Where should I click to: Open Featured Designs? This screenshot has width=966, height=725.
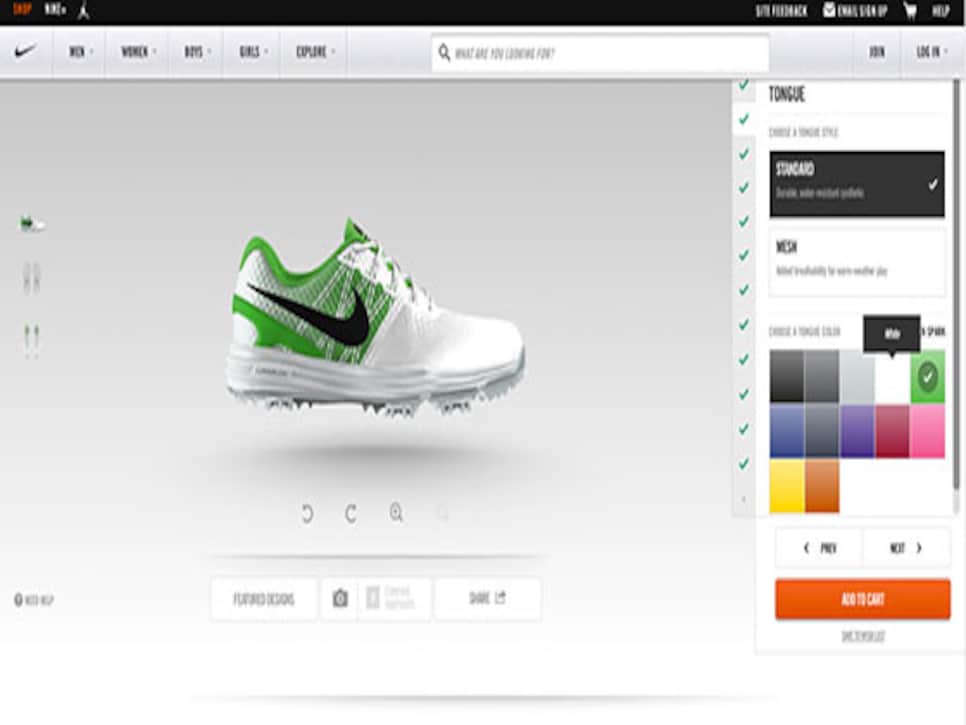pyautogui.click(x=264, y=598)
